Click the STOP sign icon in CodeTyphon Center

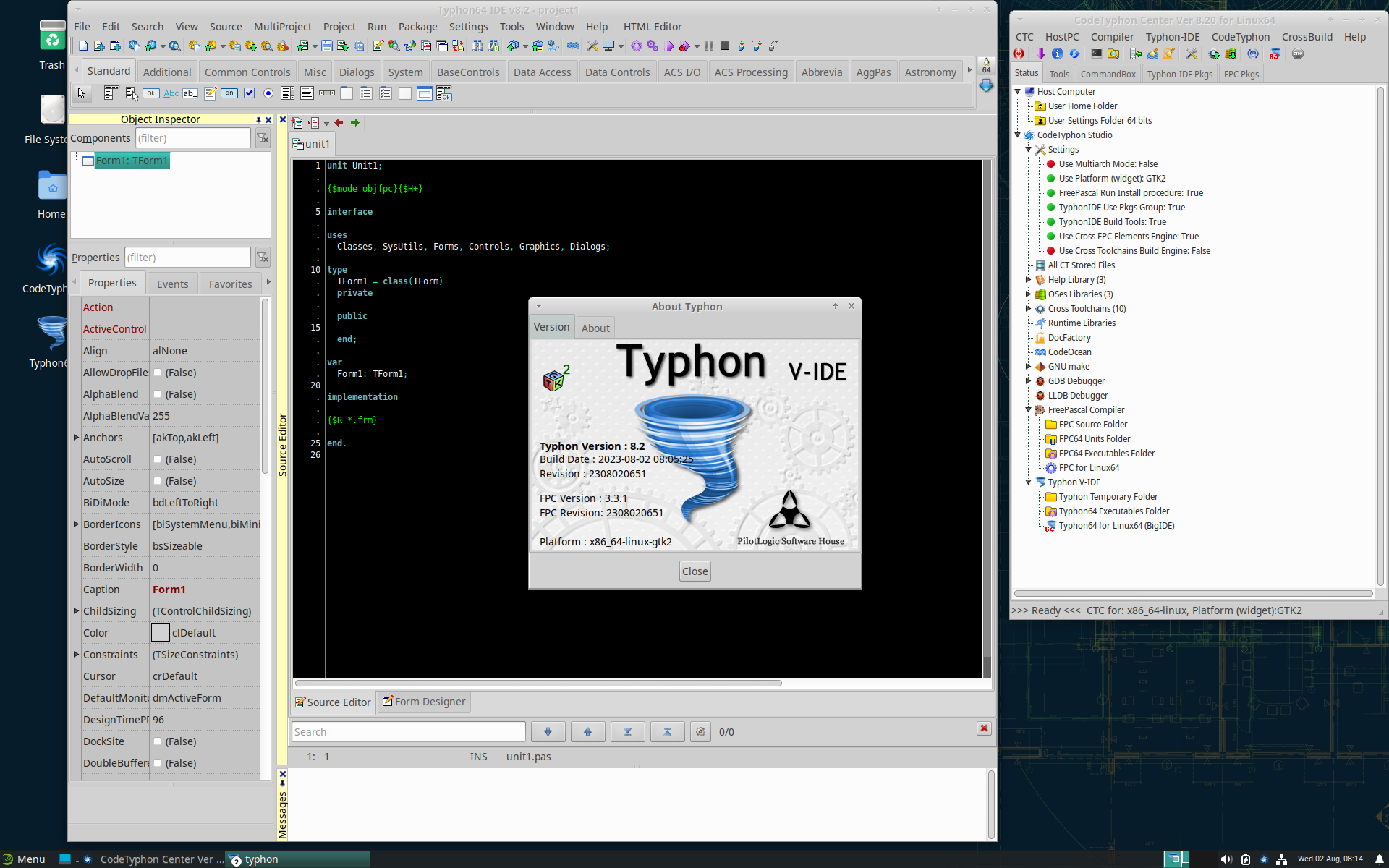pos(1298,54)
